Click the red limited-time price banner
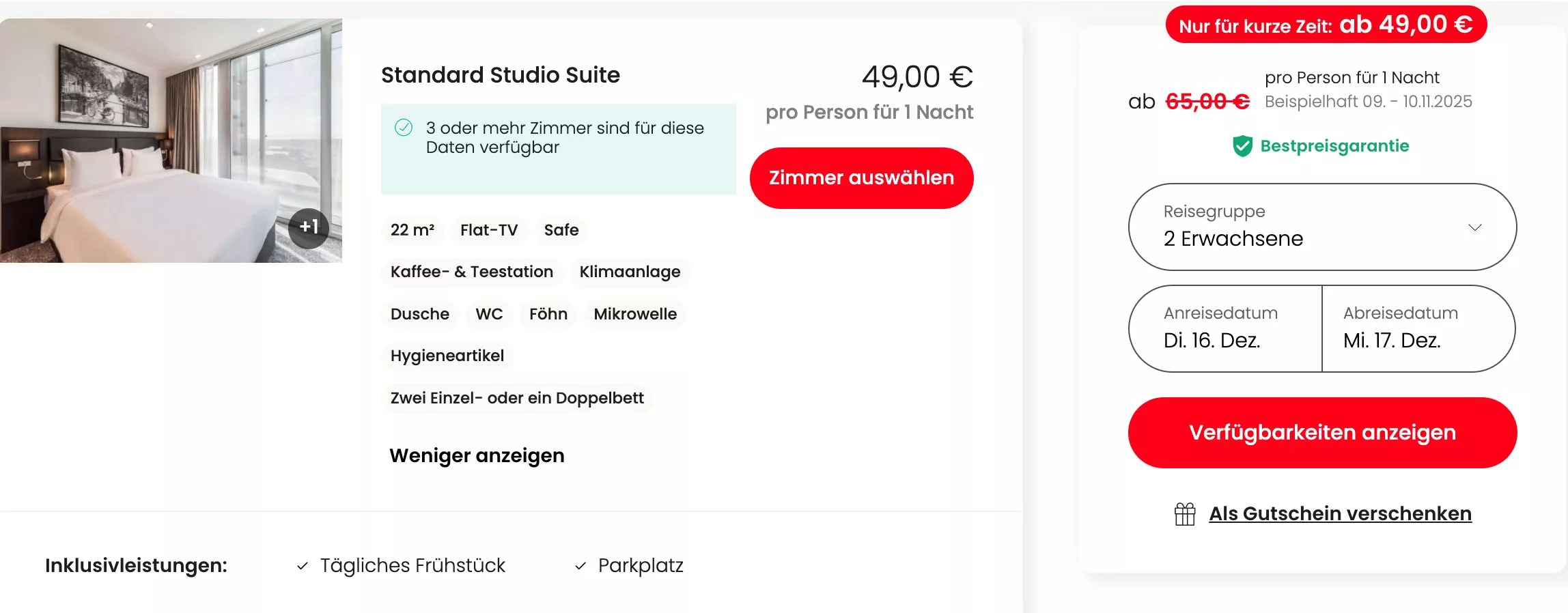The height and width of the screenshot is (613, 1568). (1326, 25)
